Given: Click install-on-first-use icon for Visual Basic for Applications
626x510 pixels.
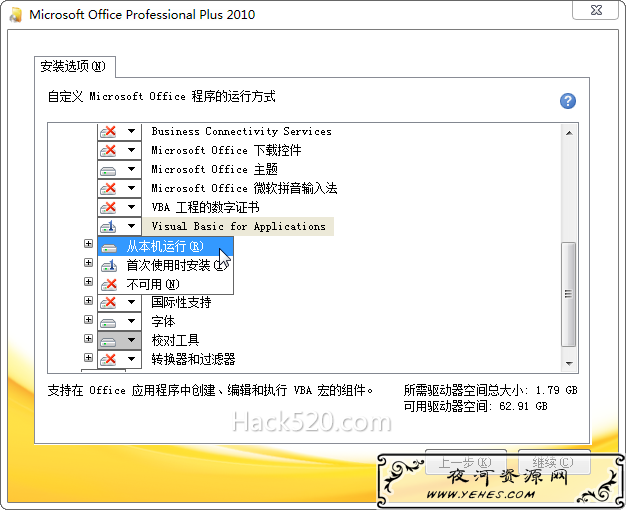Looking at the screenshot, I should [108, 226].
